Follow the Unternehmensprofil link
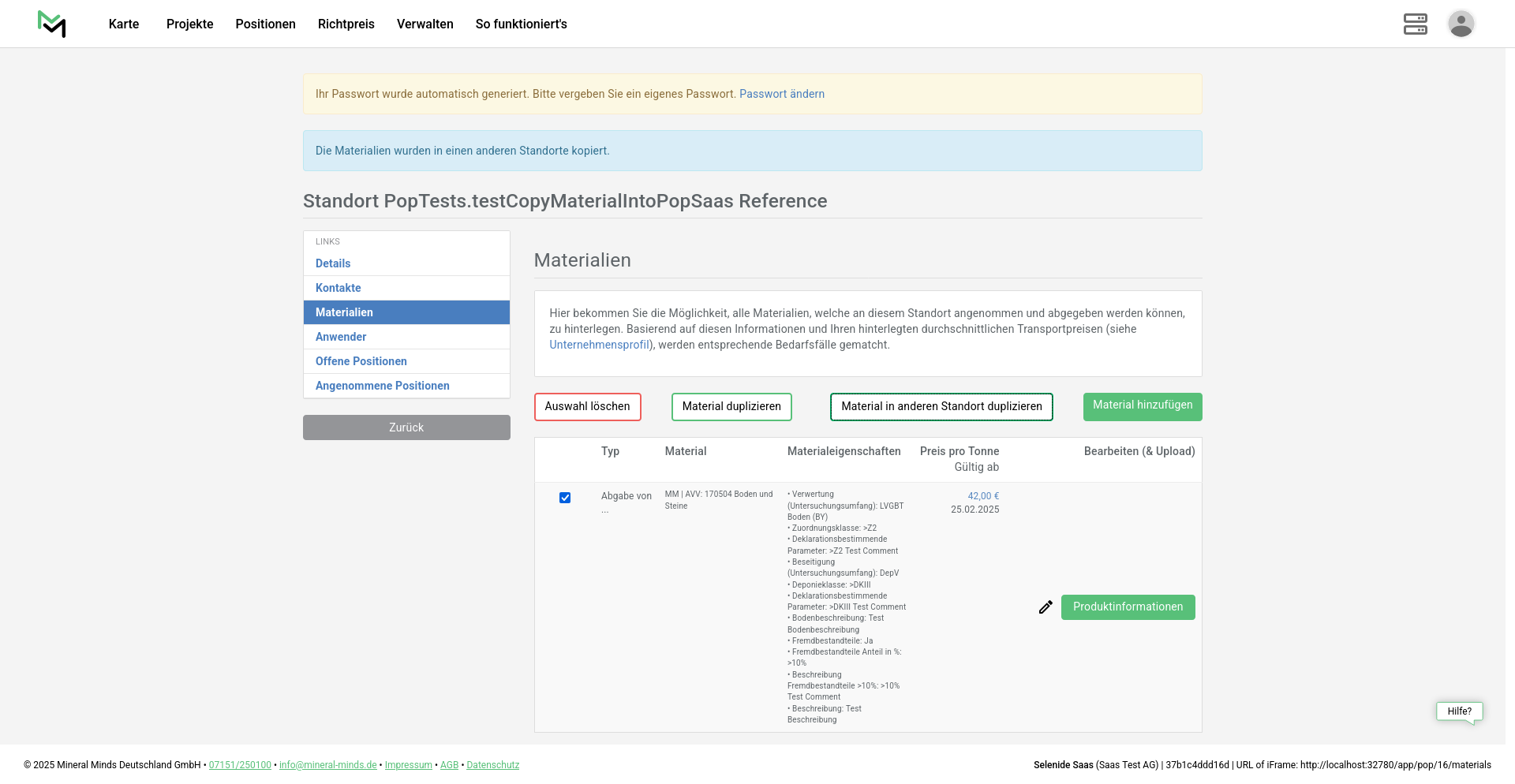Image resolution: width=1515 pixels, height=784 pixels. (599, 345)
